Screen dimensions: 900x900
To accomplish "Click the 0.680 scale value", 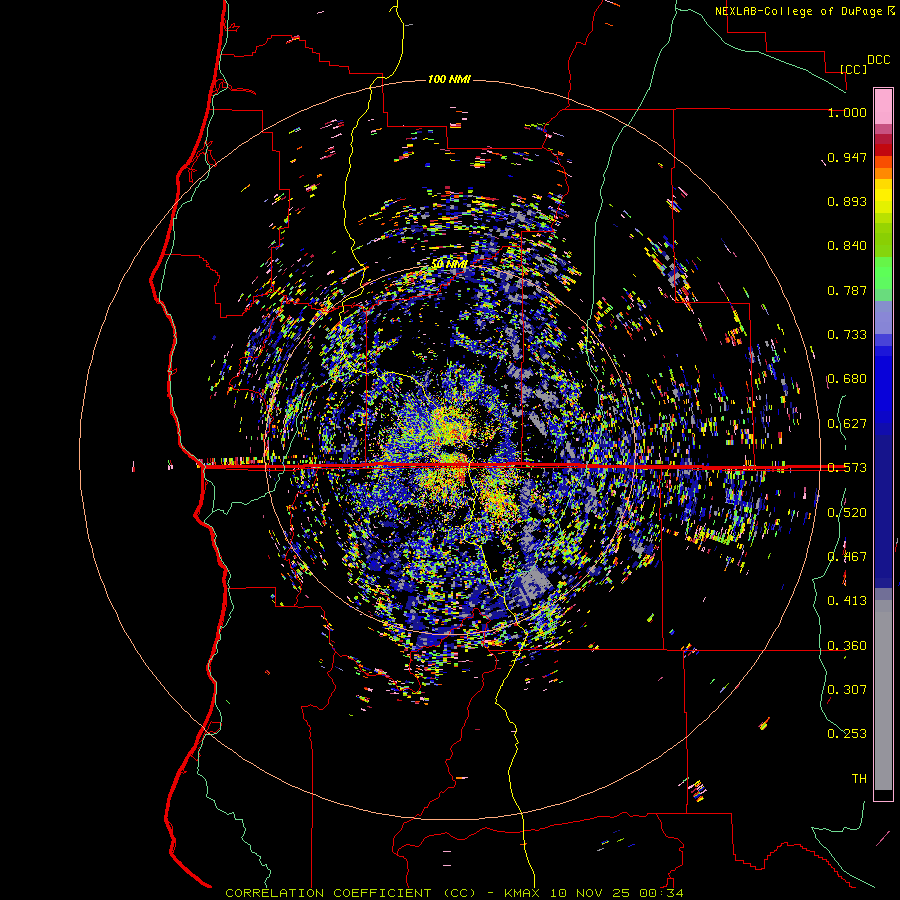I will 847,379.
